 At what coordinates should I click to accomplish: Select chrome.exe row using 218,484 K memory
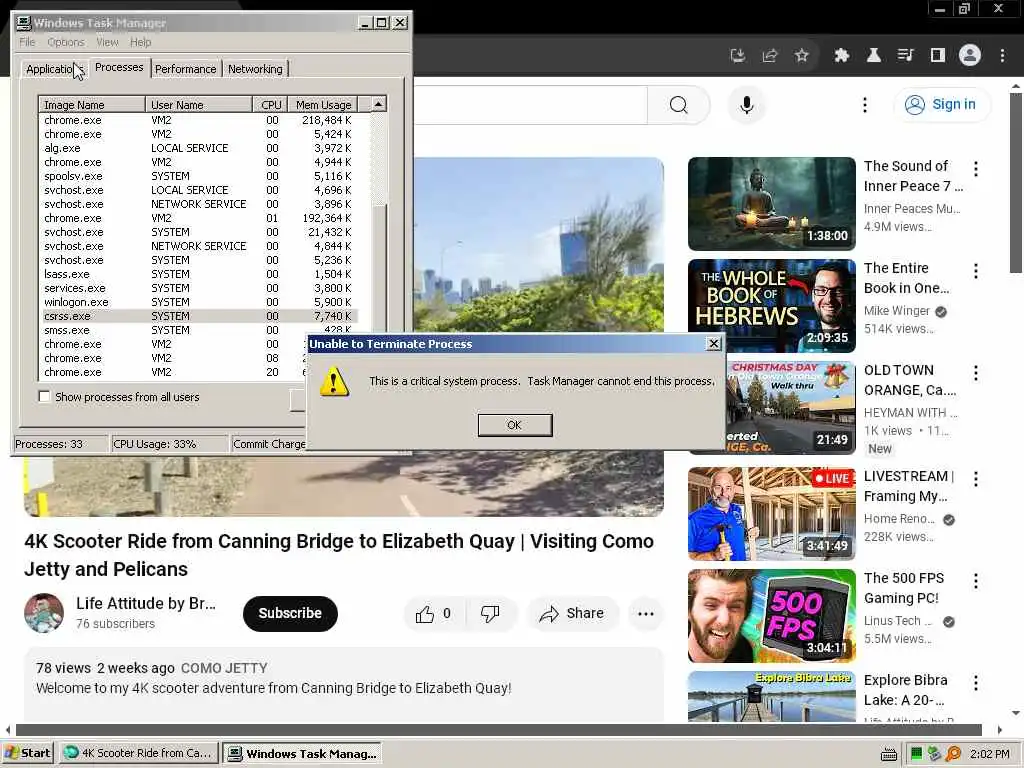pyautogui.click(x=199, y=120)
